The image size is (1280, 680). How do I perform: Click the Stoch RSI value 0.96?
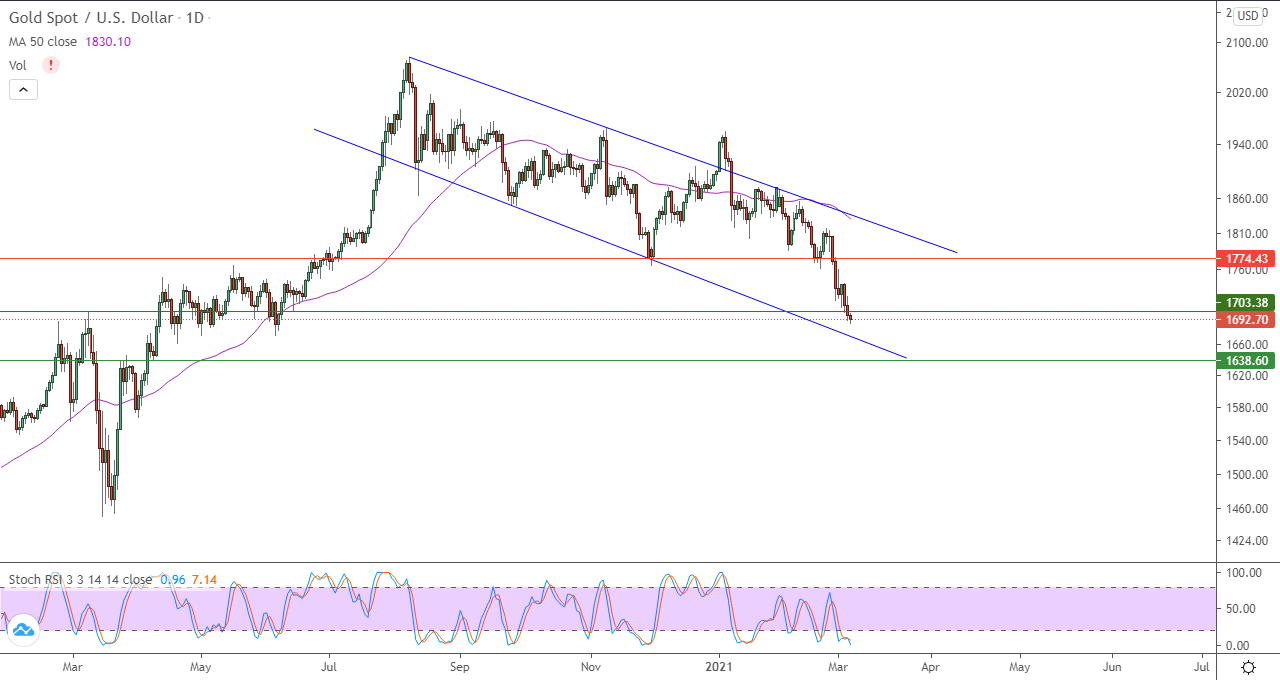pyautogui.click(x=173, y=580)
